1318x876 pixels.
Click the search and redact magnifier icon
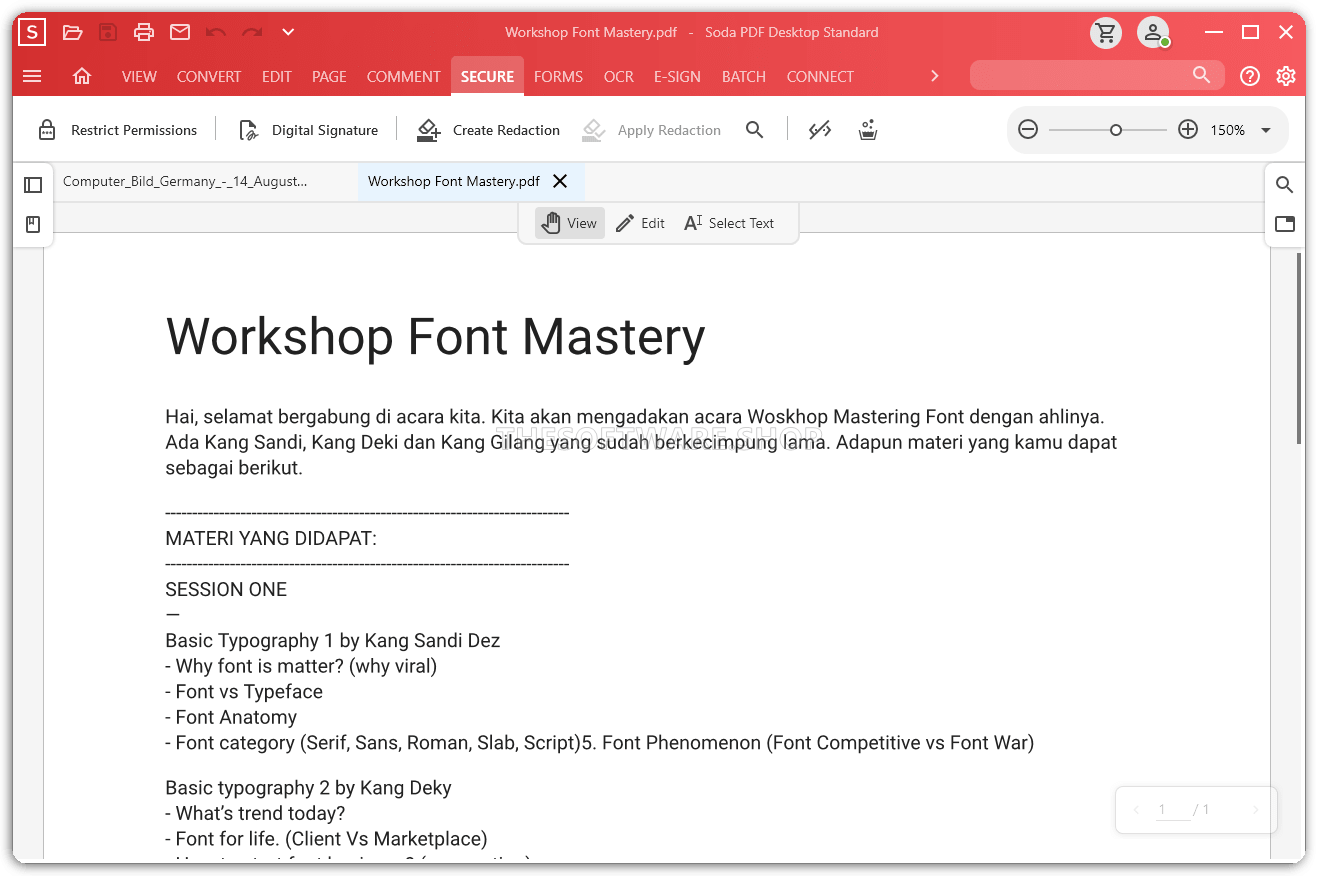point(755,130)
